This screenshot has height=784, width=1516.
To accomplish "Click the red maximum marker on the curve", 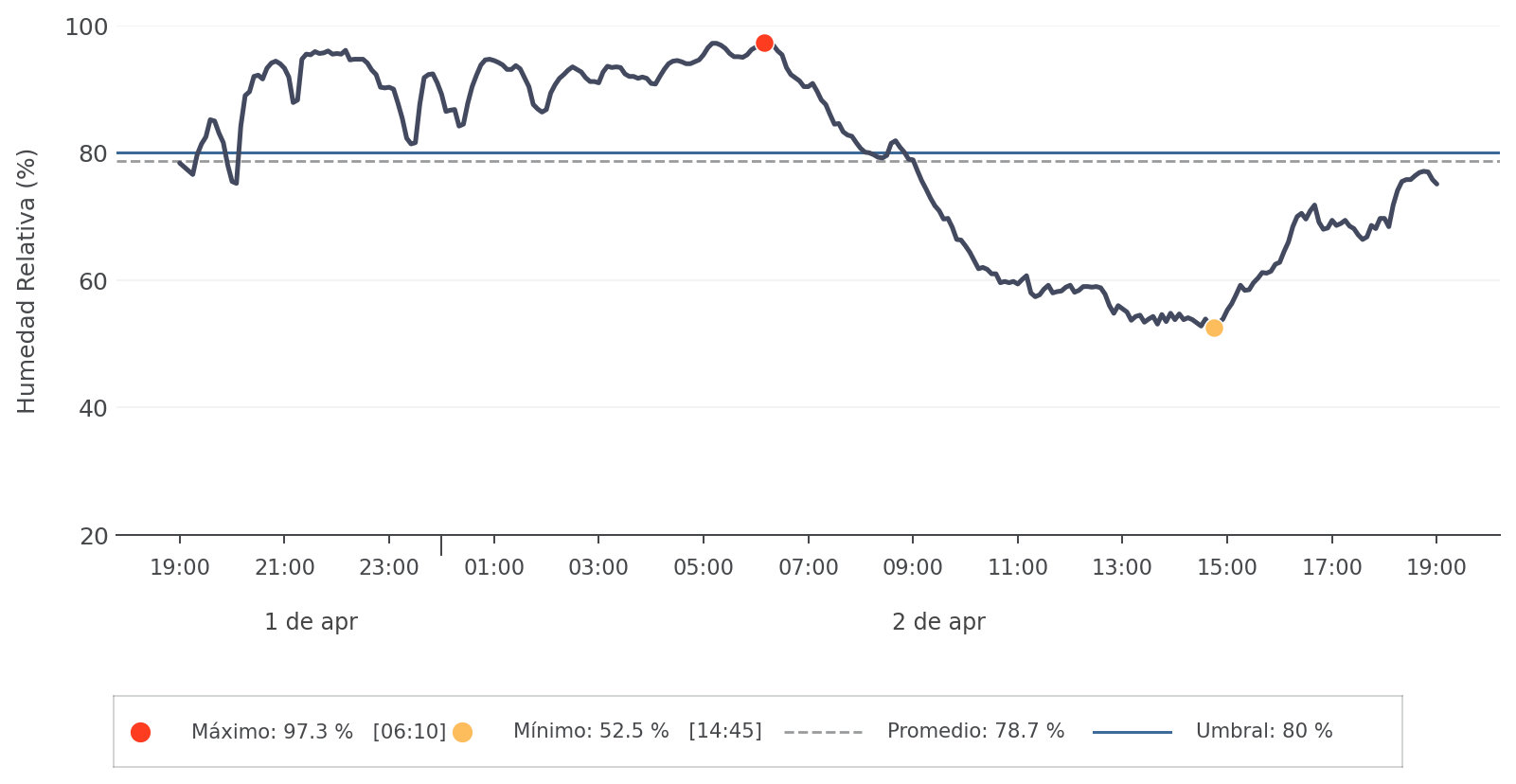I will coord(764,43).
